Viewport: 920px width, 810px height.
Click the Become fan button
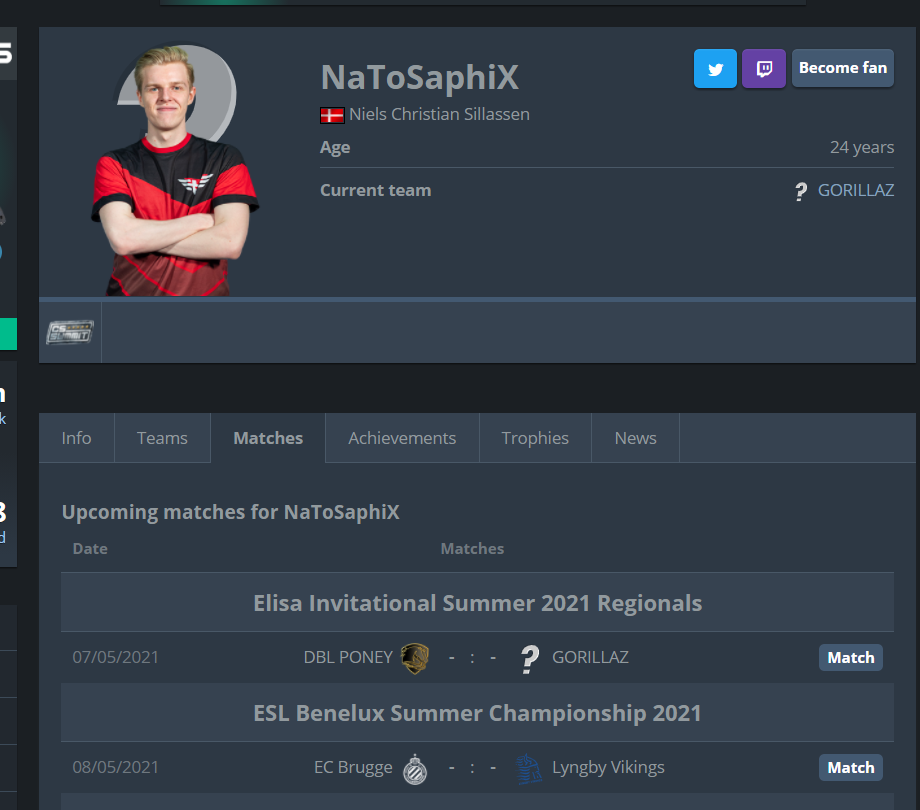coord(843,69)
